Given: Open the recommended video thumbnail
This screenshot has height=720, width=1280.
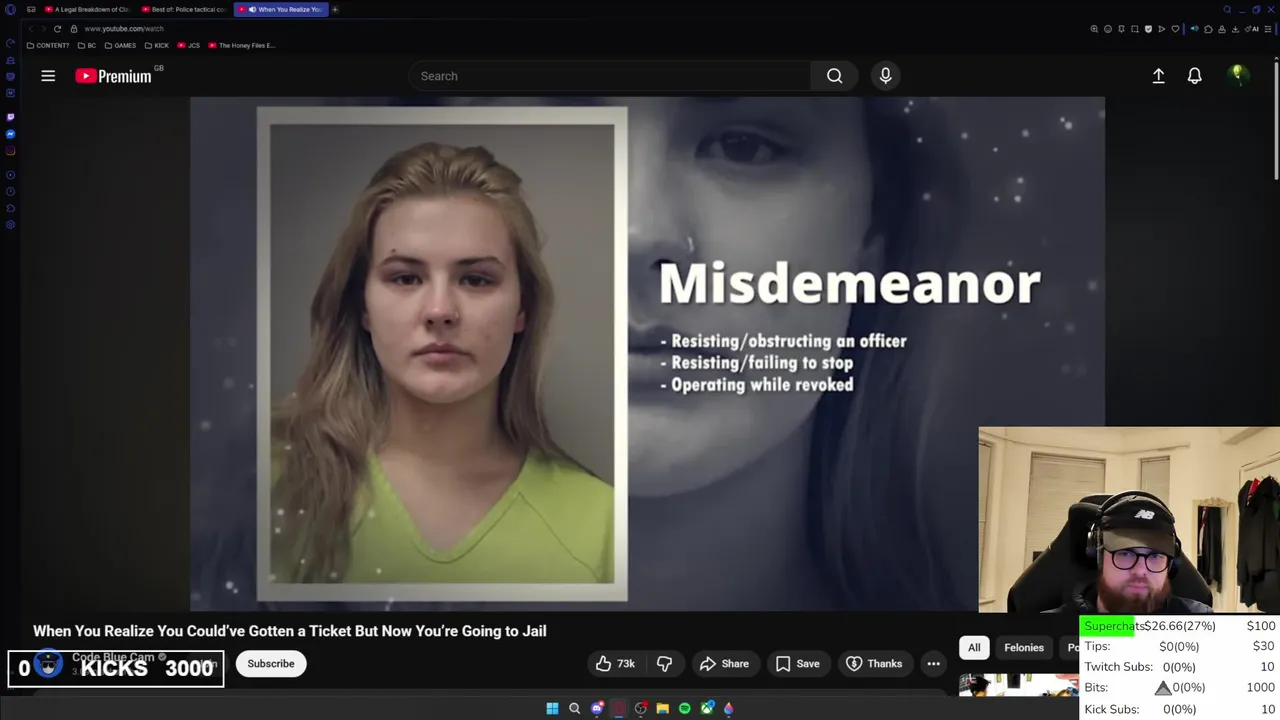Looking at the screenshot, I should [1018, 684].
